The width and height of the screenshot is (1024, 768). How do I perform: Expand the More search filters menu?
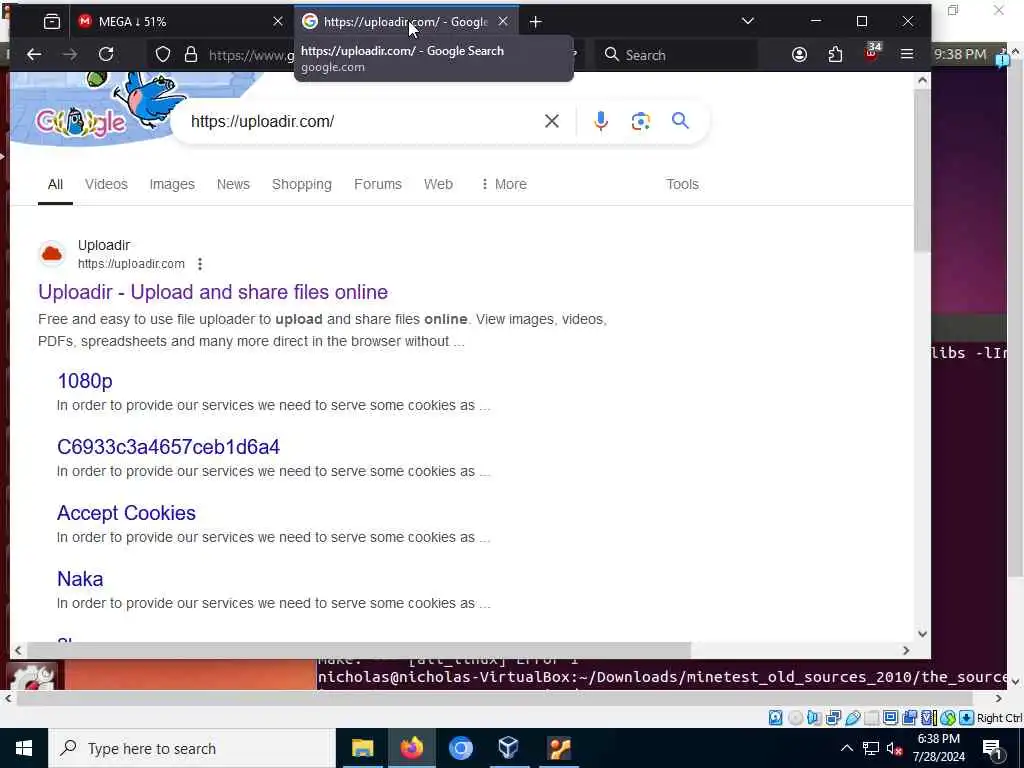pyautogui.click(x=504, y=184)
